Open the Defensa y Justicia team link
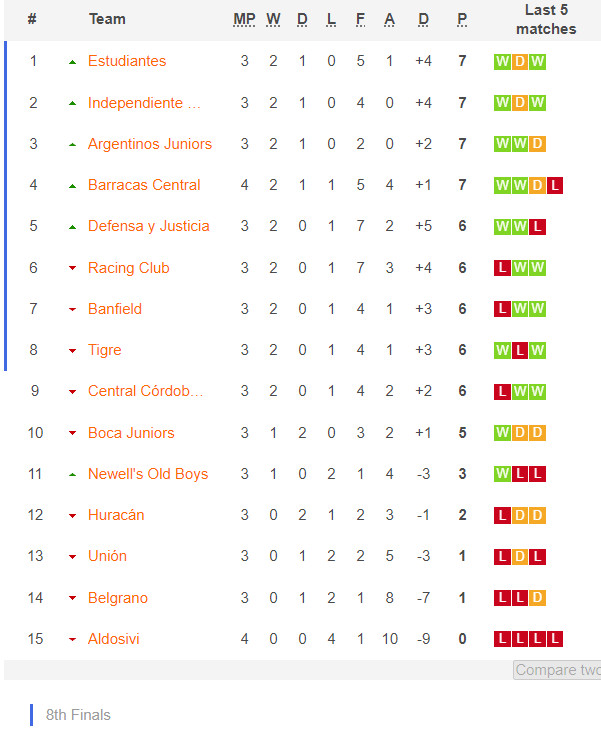The width and height of the screenshot is (601, 735). (148, 226)
